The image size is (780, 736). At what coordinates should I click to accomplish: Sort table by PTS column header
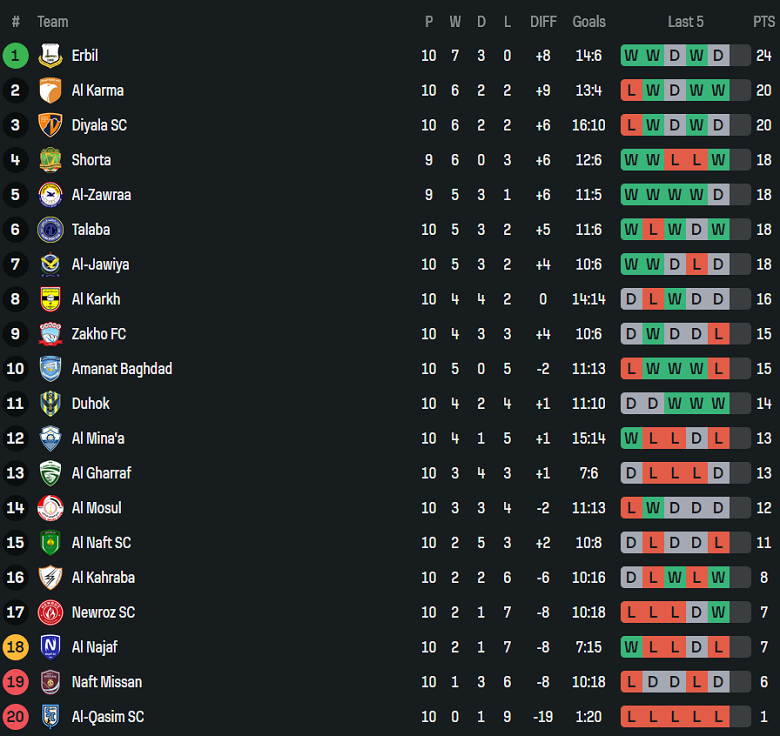coord(764,21)
